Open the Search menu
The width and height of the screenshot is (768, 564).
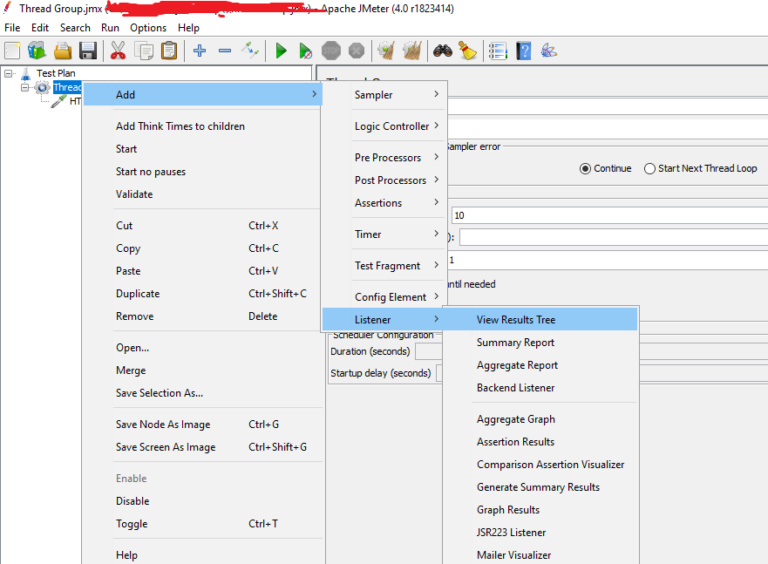[x=75, y=27]
